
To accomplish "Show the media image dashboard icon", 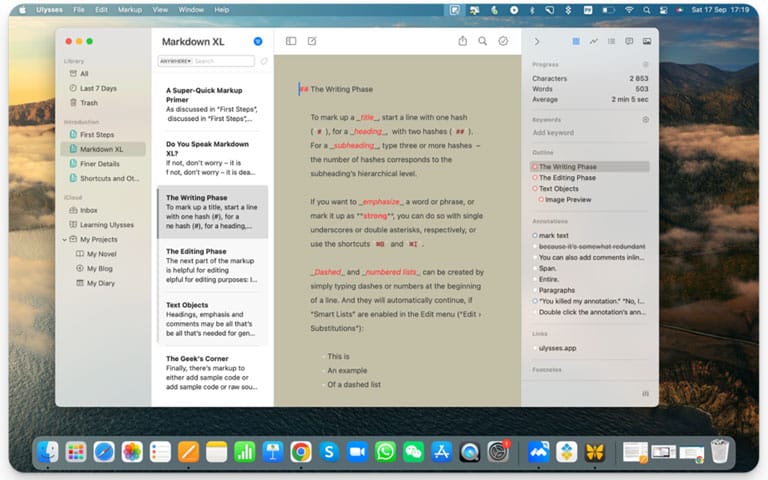I will pos(647,42).
